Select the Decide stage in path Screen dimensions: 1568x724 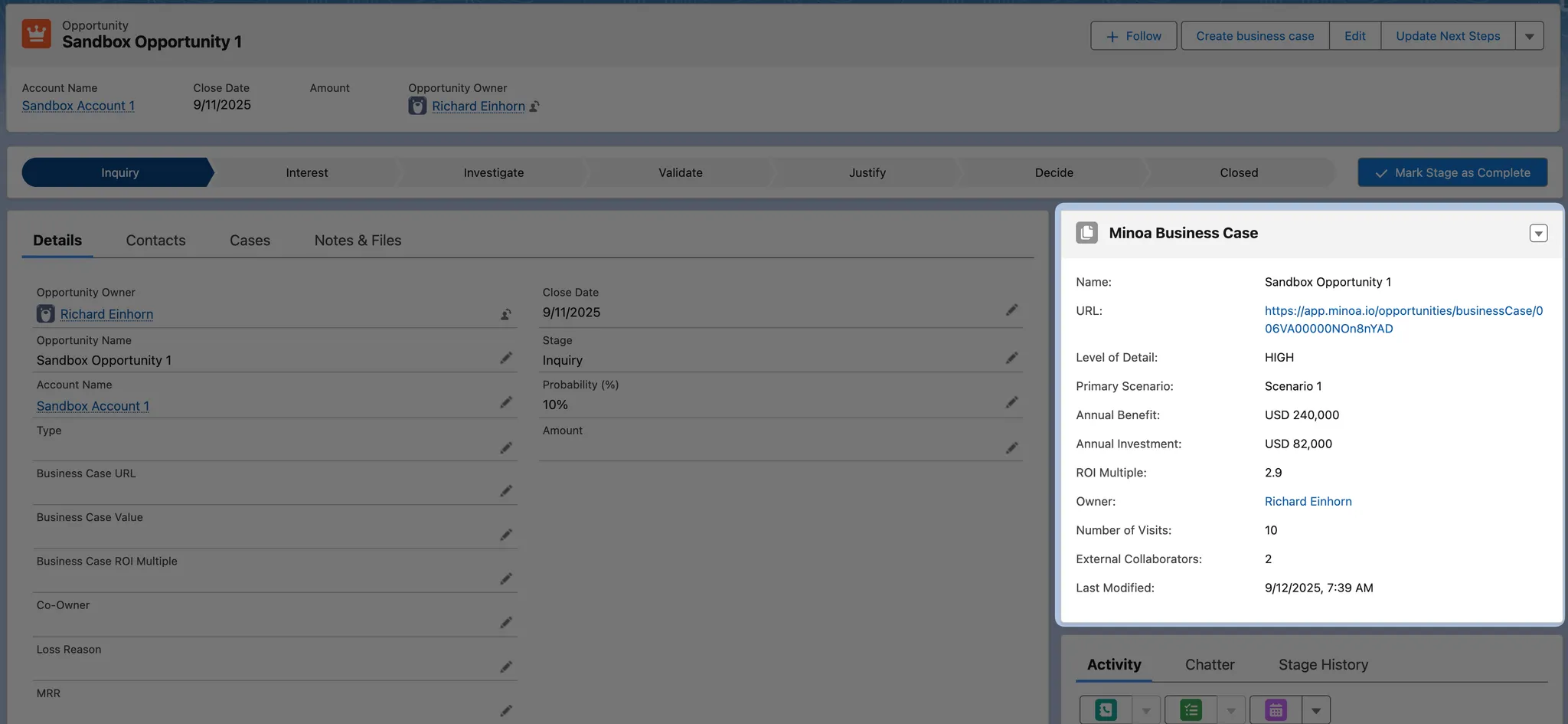point(1054,172)
